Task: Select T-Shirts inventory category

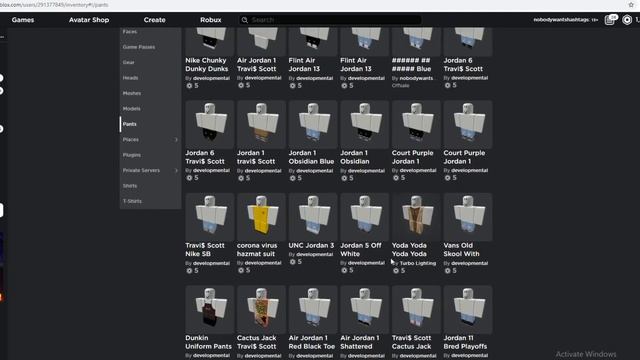Action: point(132,201)
